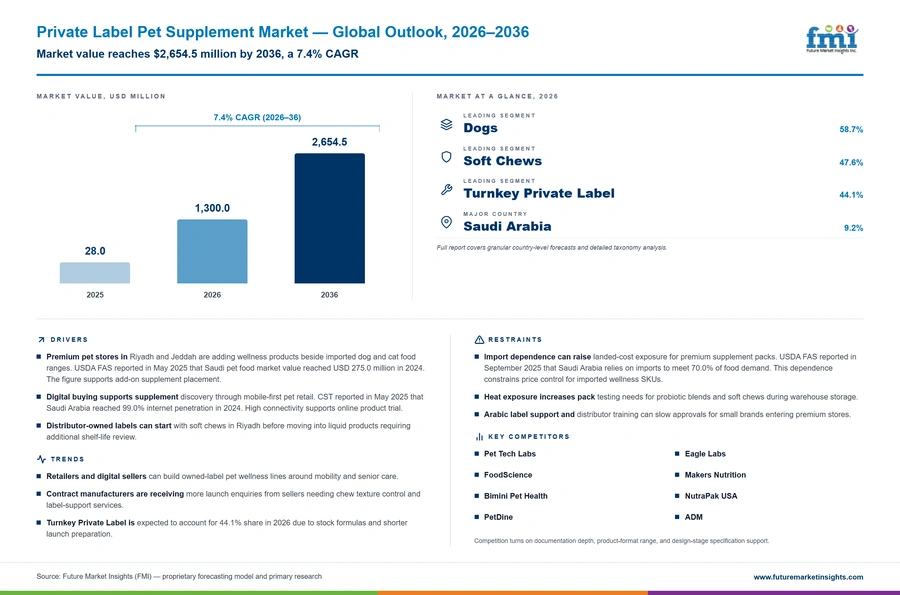Click the arrow icon next to Drivers
Viewport: 900px width, 595px height.
pos(41,340)
